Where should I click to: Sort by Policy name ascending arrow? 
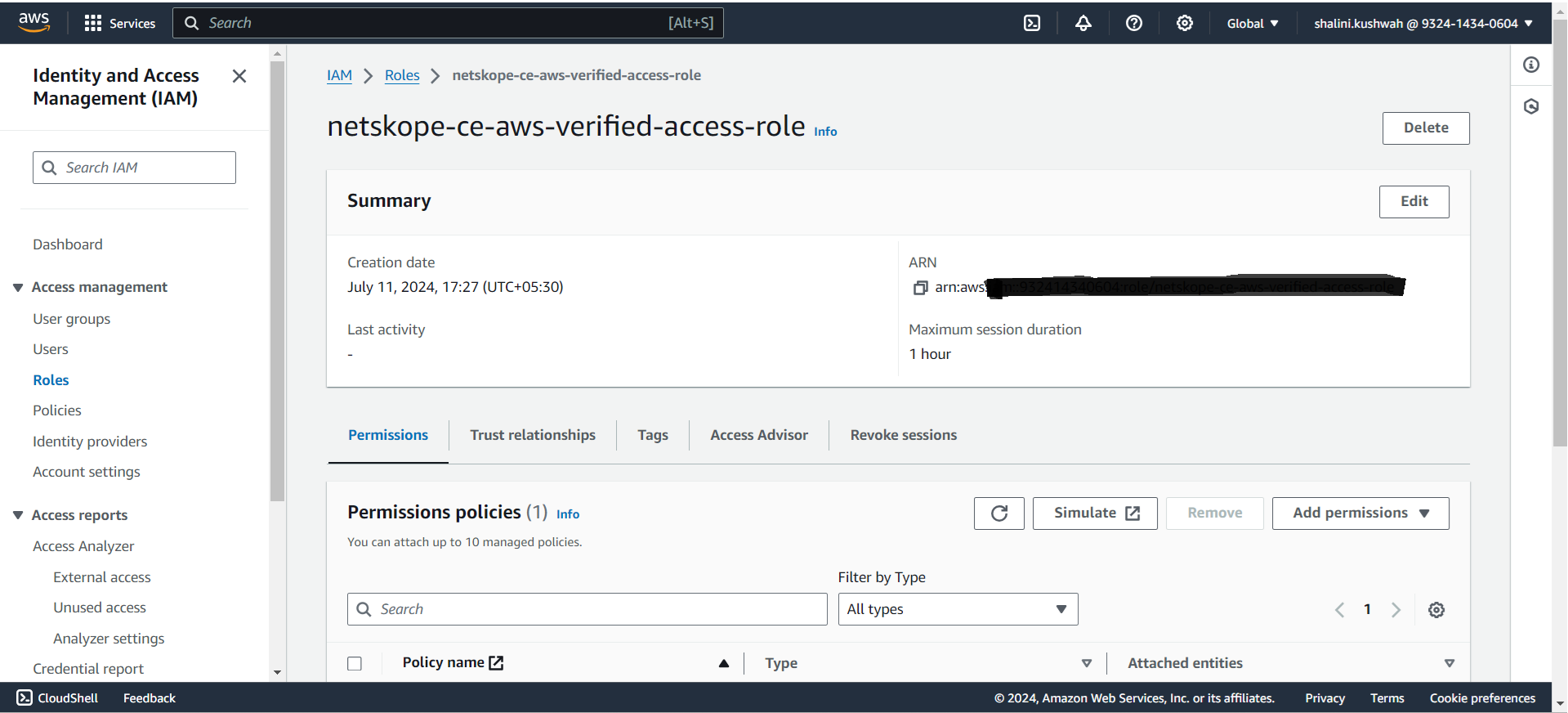pyautogui.click(x=723, y=663)
